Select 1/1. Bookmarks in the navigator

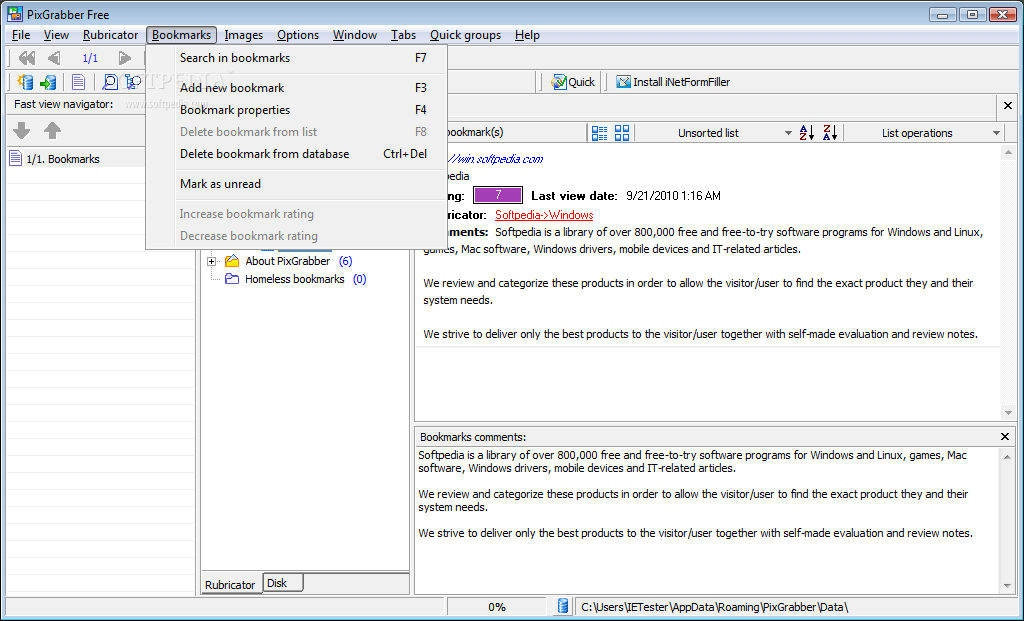coord(63,159)
